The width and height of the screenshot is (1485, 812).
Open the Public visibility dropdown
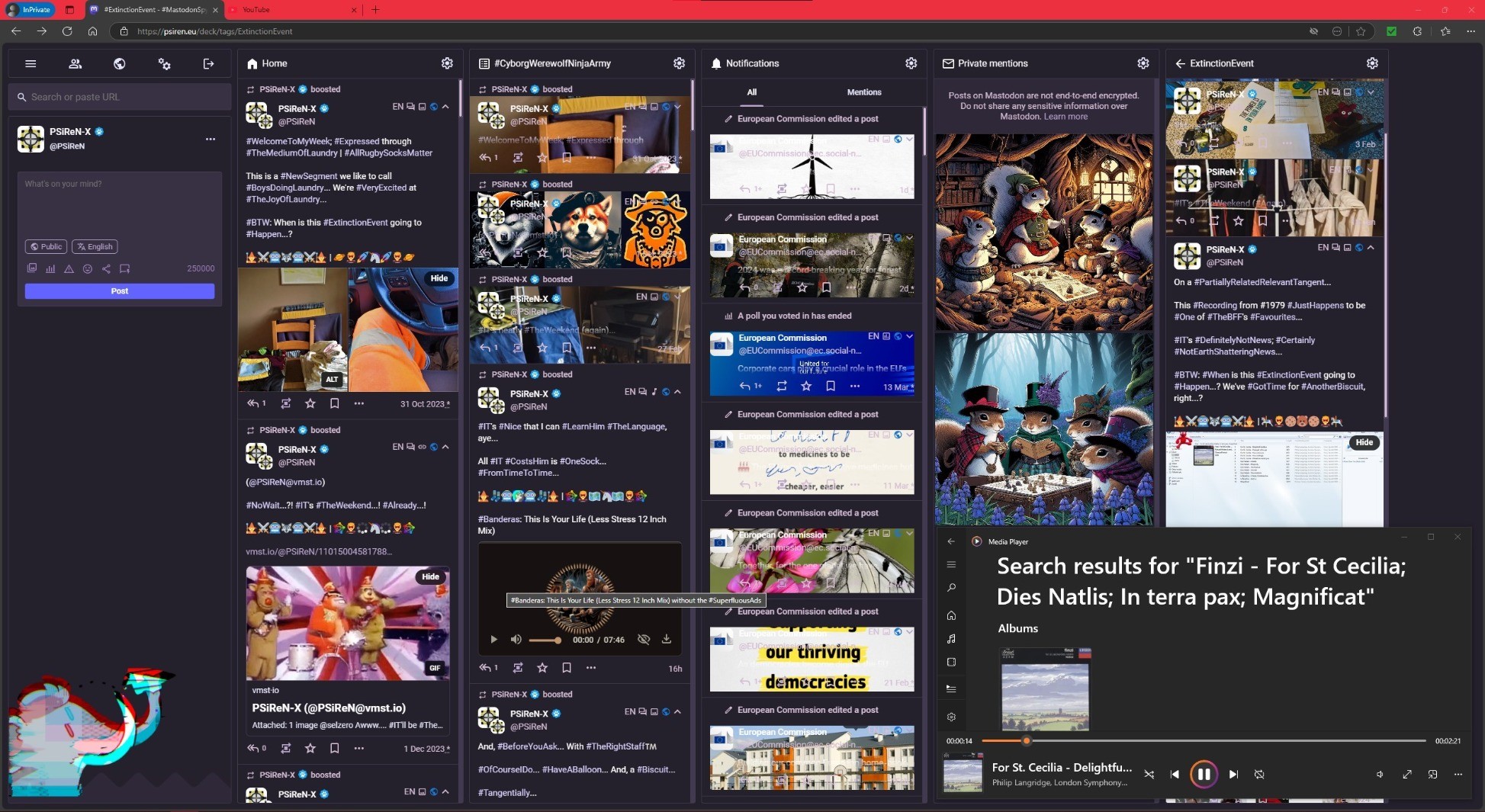[46, 246]
